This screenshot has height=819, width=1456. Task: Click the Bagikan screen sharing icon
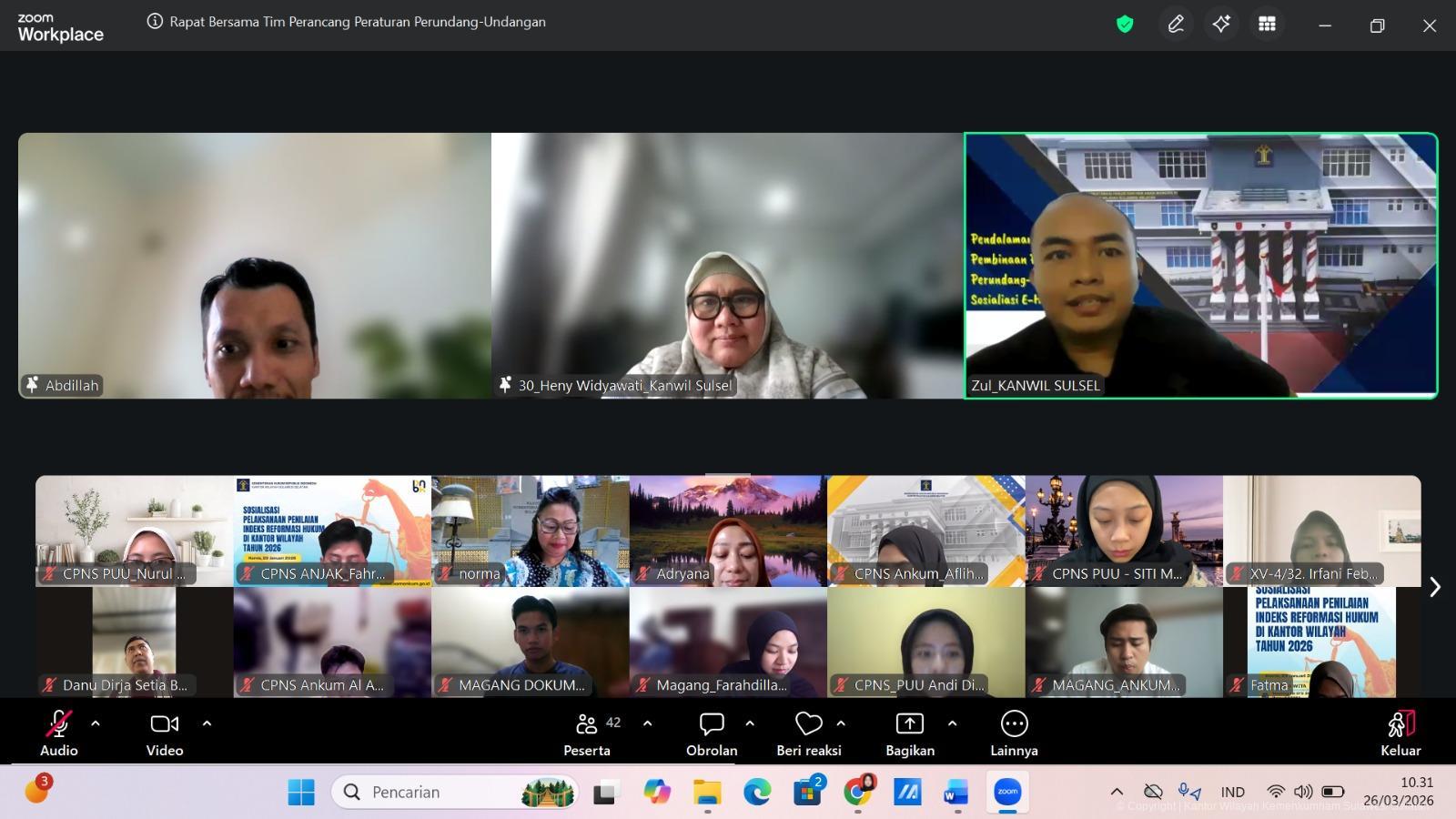click(908, 723)
